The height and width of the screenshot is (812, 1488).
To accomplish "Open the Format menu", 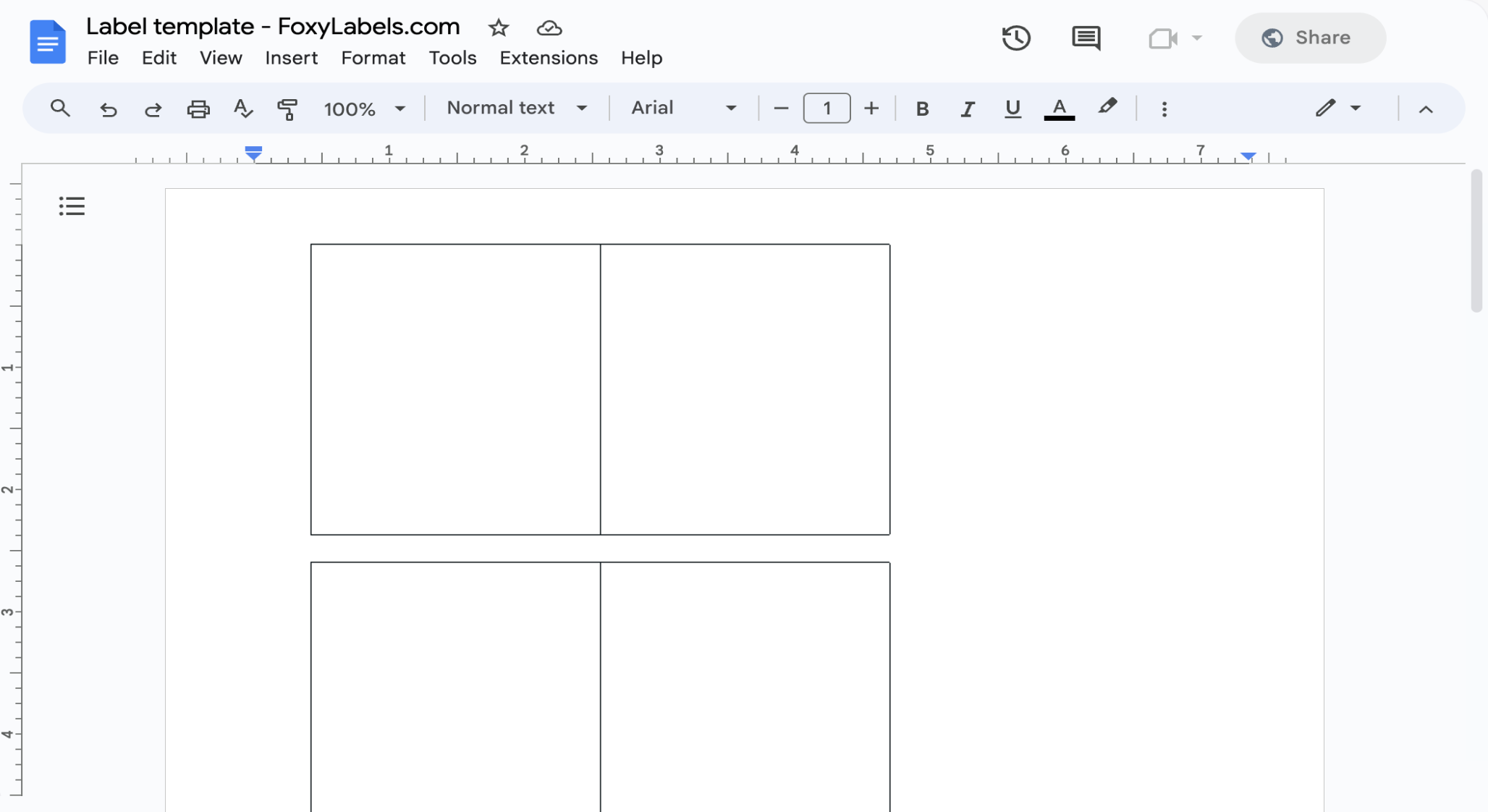I will 373,58.
